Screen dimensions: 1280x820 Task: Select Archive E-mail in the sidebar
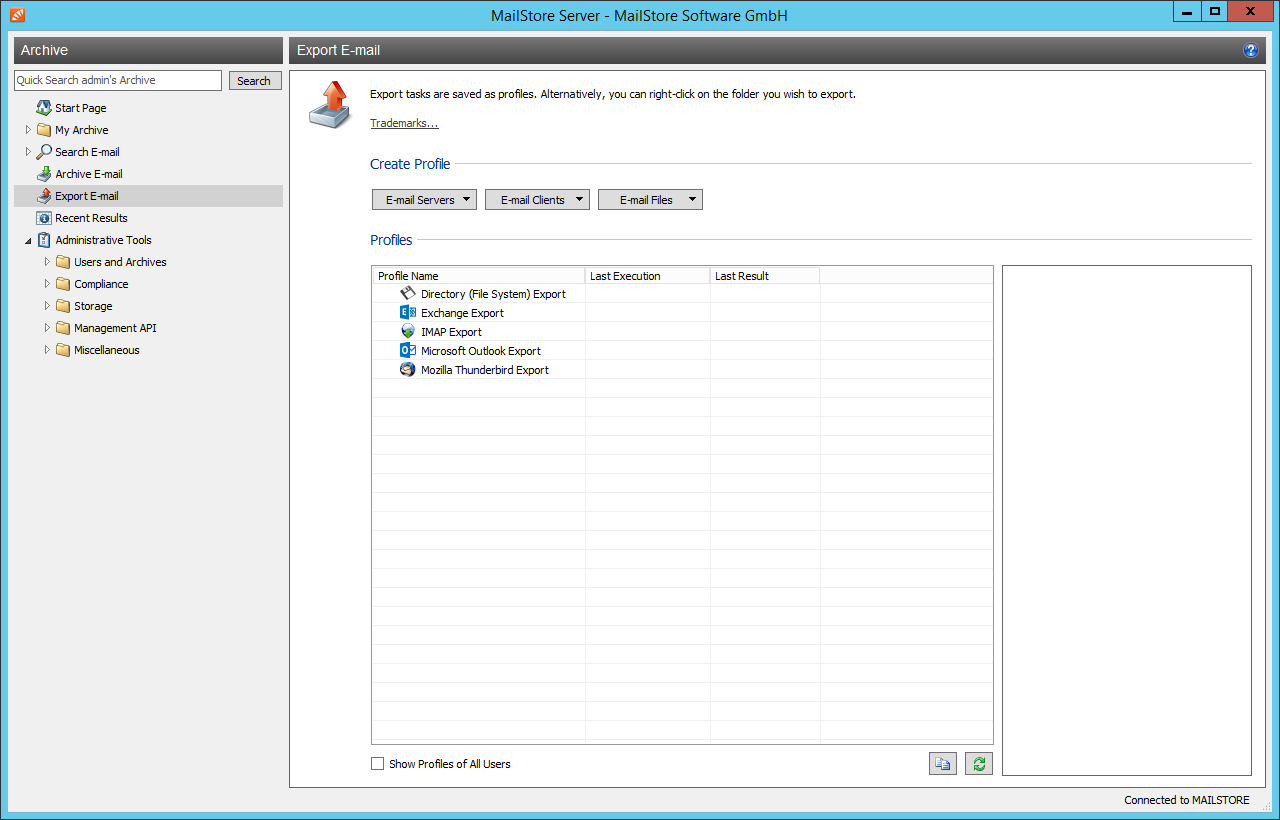click(x=89, y=174)
